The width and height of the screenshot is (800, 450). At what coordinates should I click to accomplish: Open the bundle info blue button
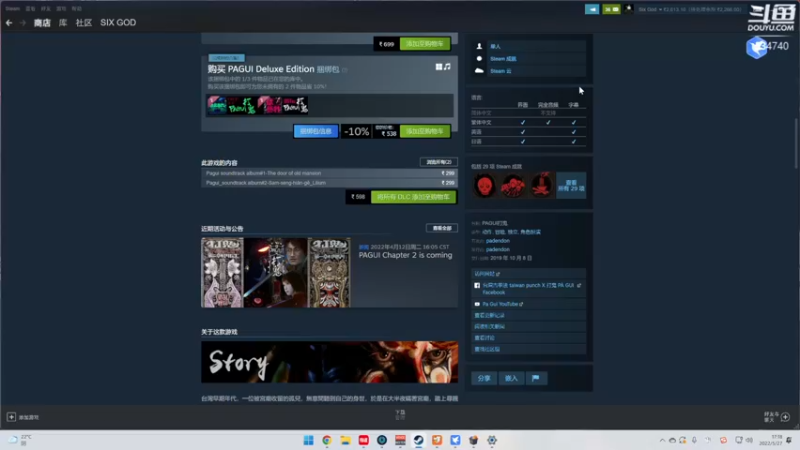coord(316,131)
